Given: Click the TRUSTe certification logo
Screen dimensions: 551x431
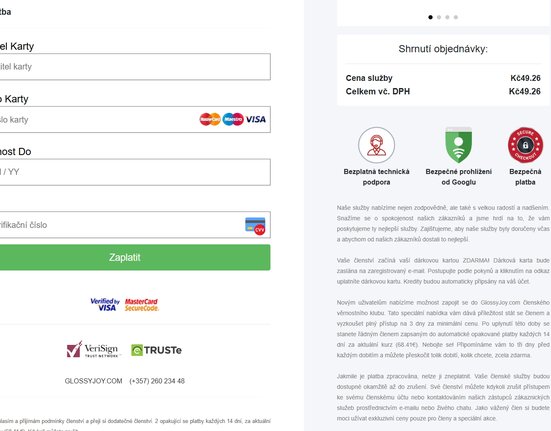Looking at the screenshot, I should 156,350.
